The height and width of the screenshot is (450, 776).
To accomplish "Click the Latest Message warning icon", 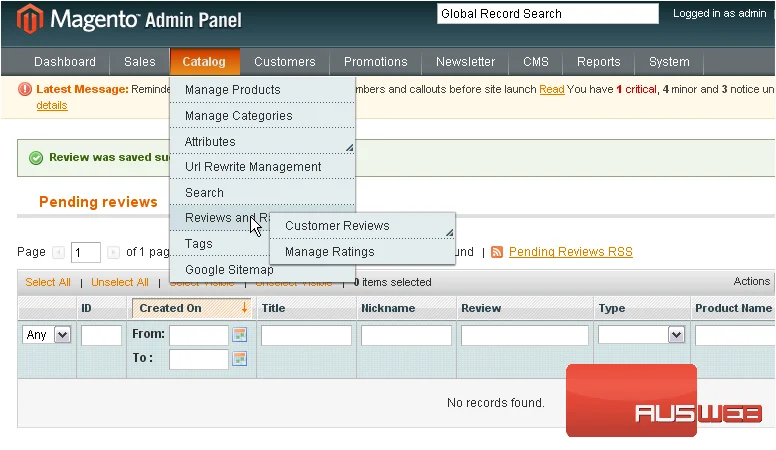I will point(25,89).
